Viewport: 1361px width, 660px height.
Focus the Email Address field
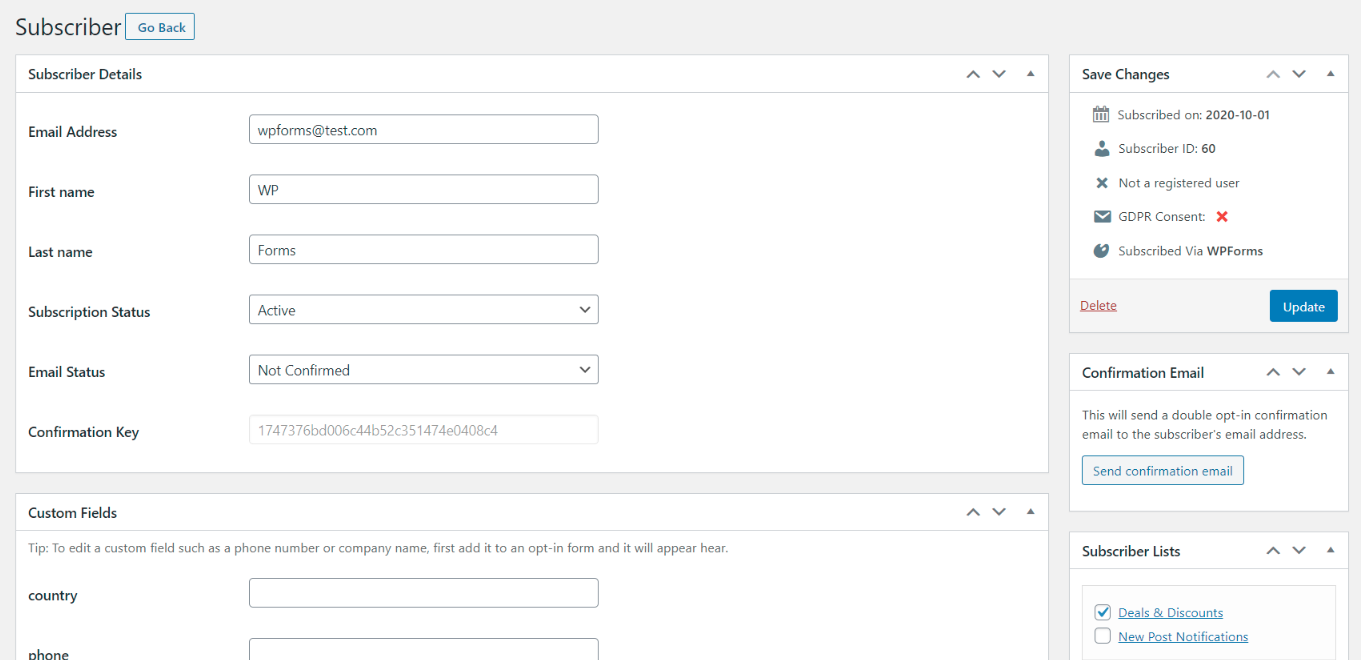point(423,129)
